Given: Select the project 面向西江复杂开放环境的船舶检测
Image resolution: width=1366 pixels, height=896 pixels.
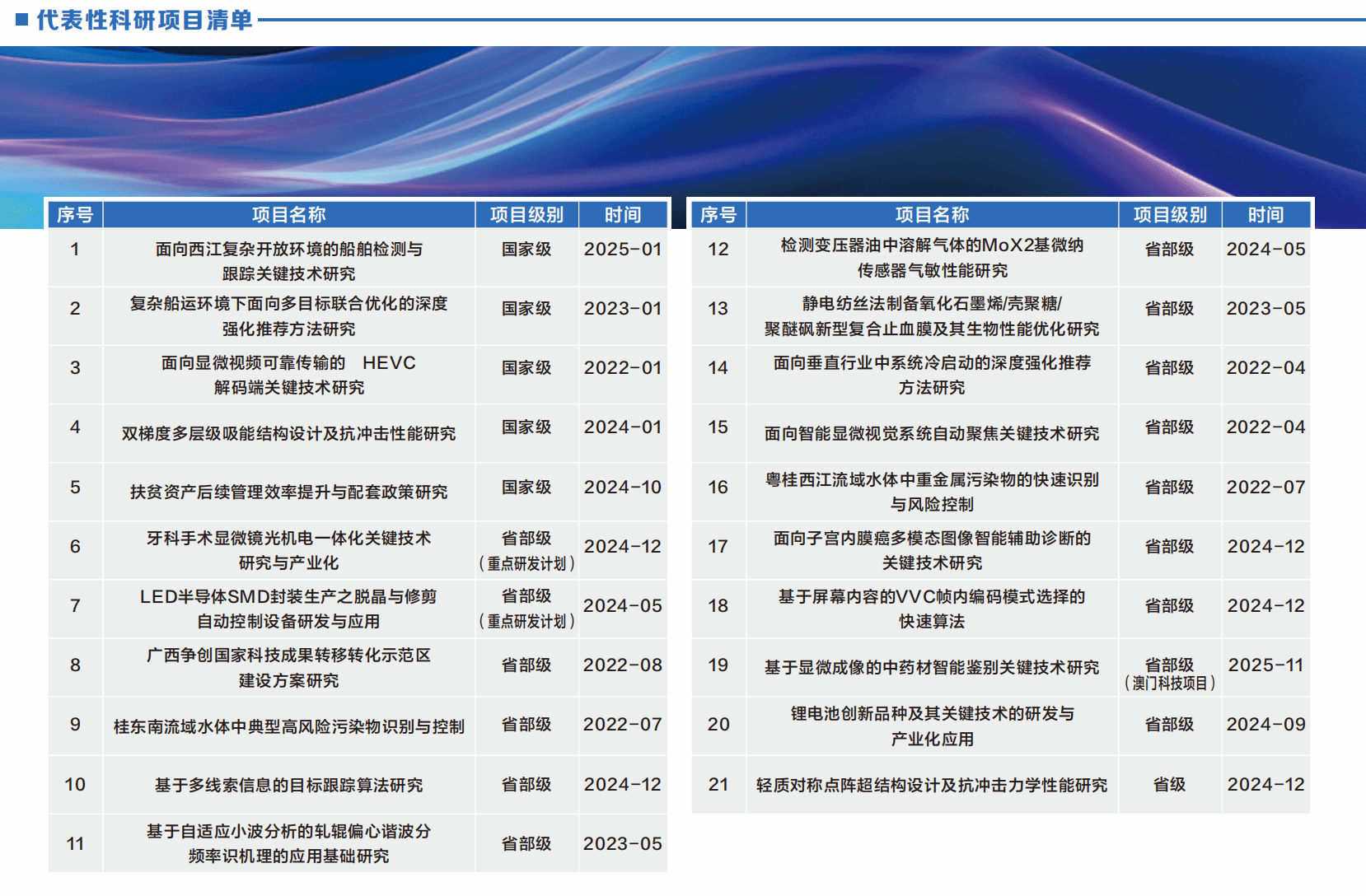Looking at the screenshot, I should click(x=288, y=260).
